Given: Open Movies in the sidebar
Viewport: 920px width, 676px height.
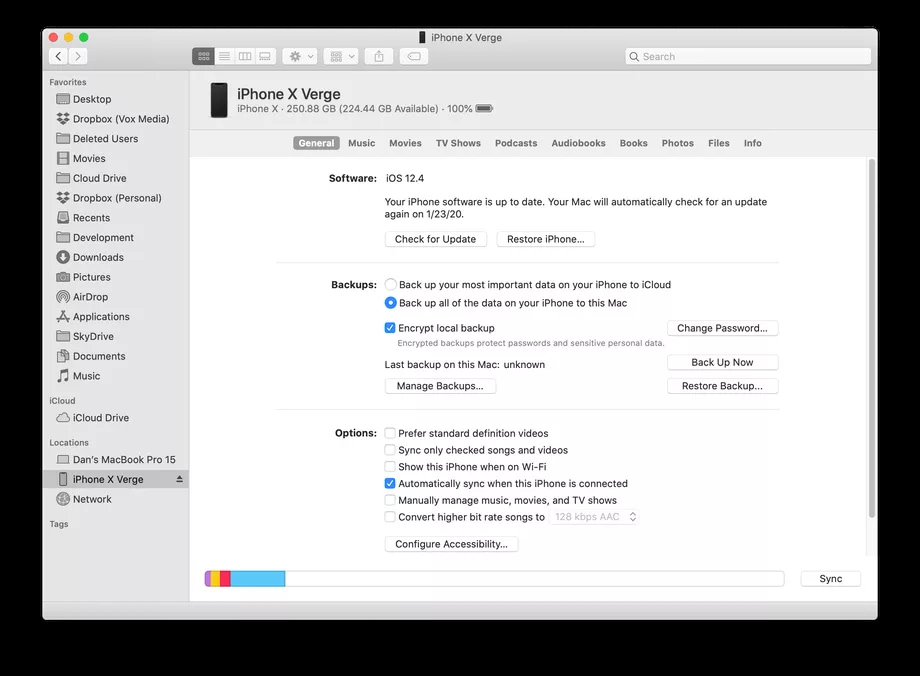Looking at the screenshot, I should pyautogui.click(x=116, y=158).
